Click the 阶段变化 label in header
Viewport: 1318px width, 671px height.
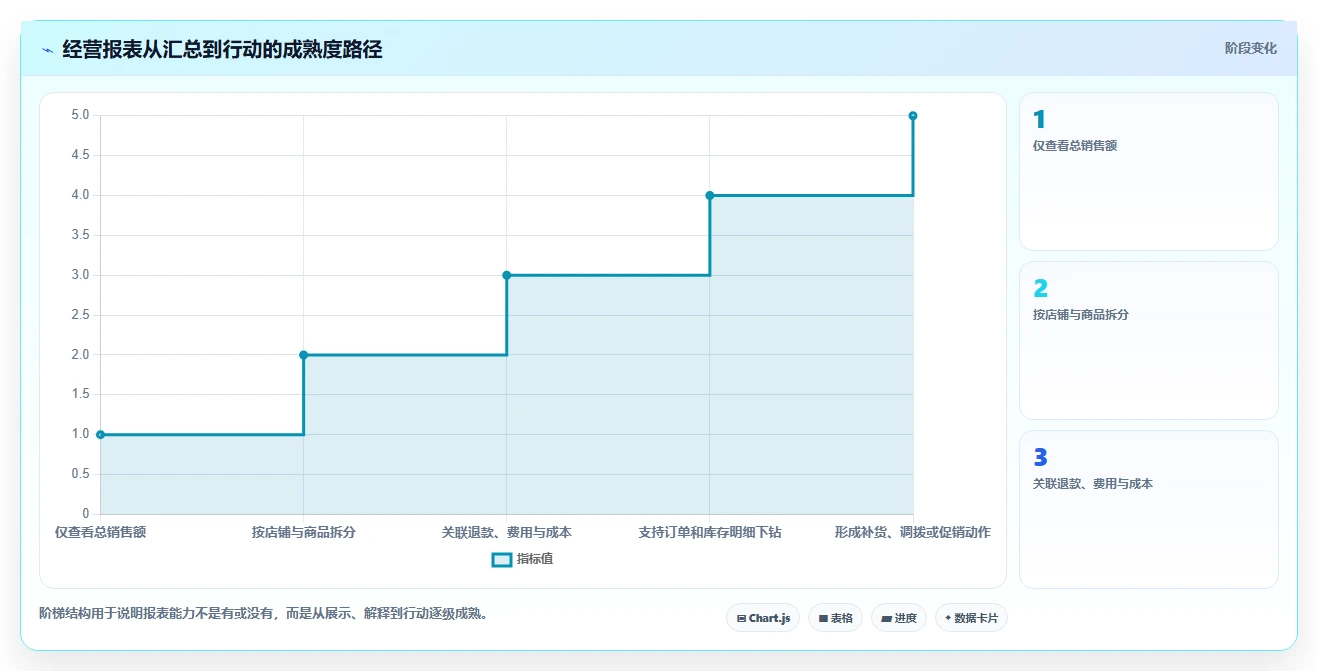coord(1251,48)
